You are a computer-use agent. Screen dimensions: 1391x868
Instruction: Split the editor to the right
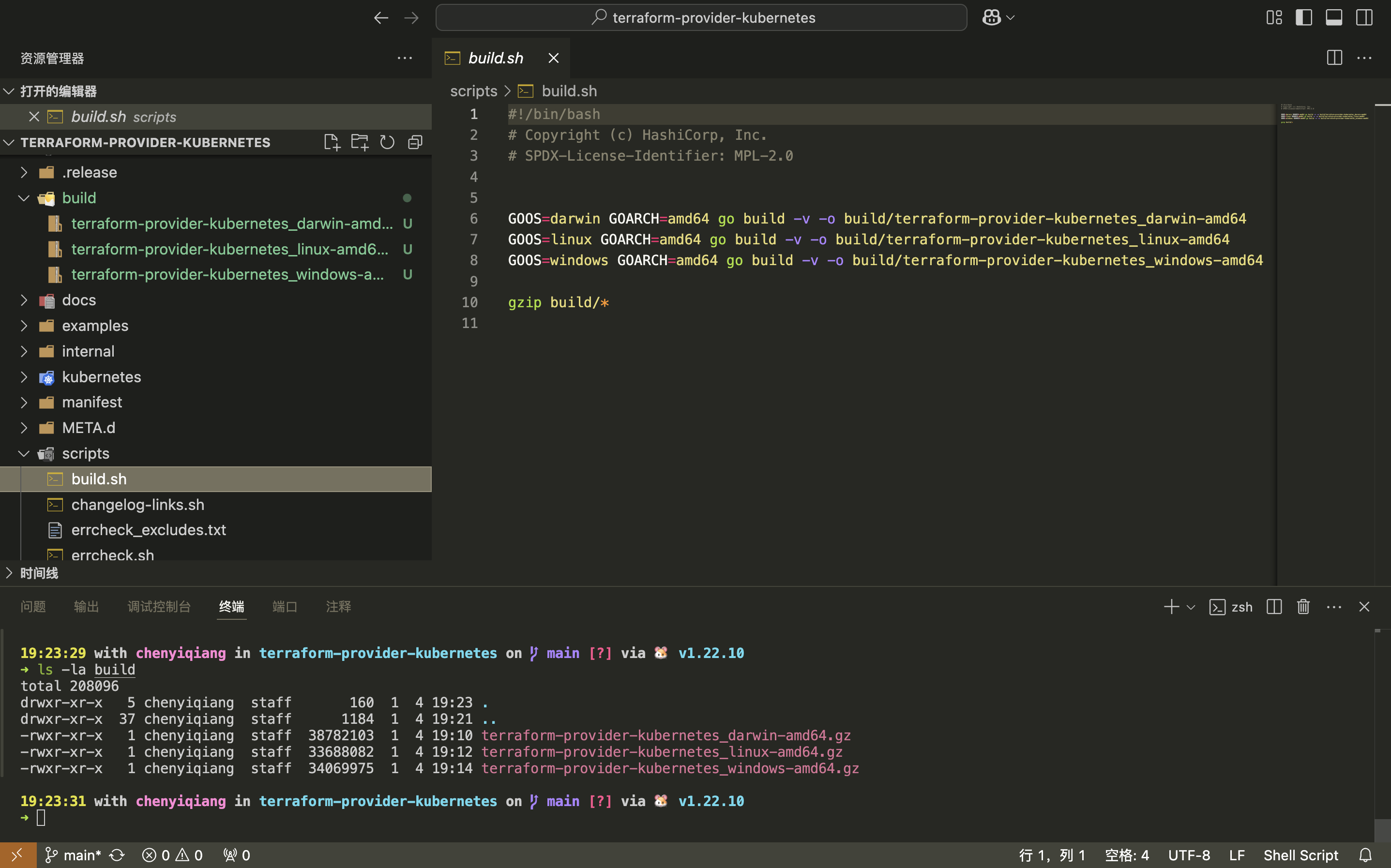(1334, 58)
